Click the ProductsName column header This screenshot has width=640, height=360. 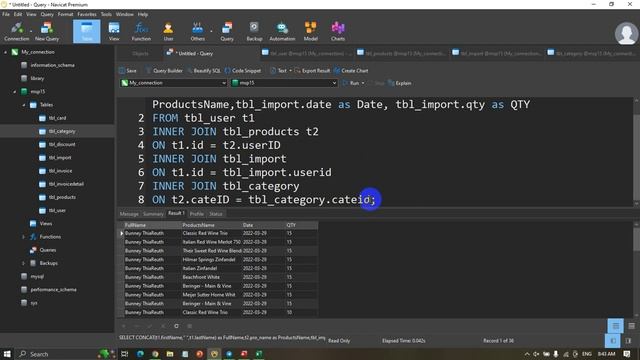click(x=211, y=225)
